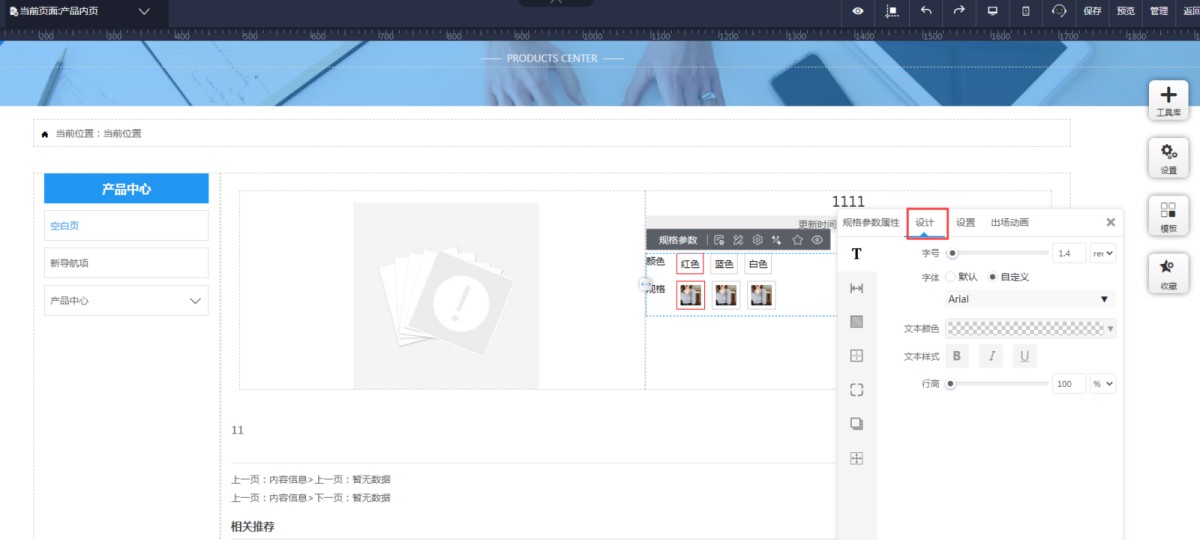Image resolution: width=1200 pixels, height=540 pixels.
Task: Click the undo arrow in top toolbar
Action: click(x=925, y=11)
